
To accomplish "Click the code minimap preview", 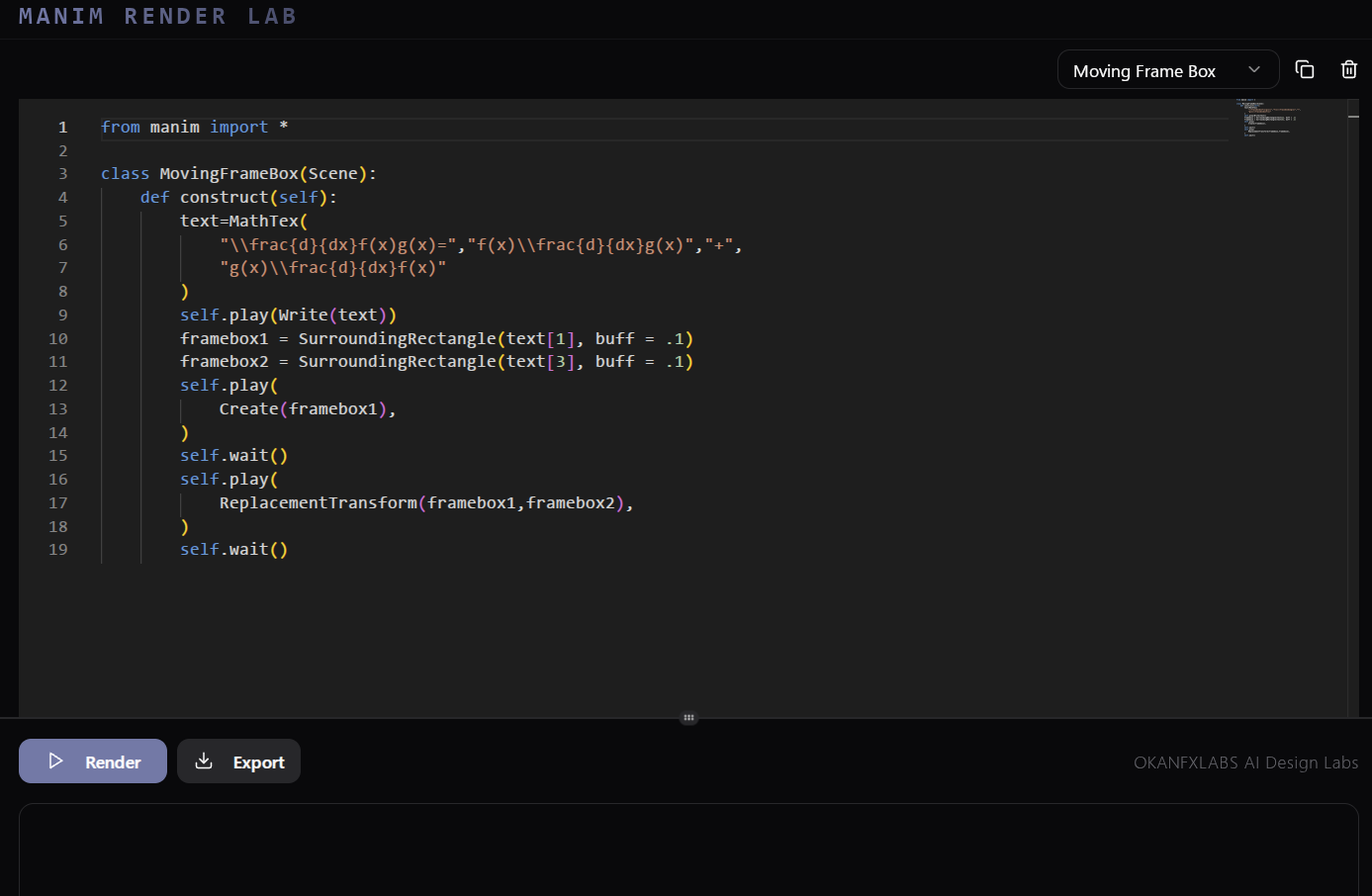I will click(1269, 118).
